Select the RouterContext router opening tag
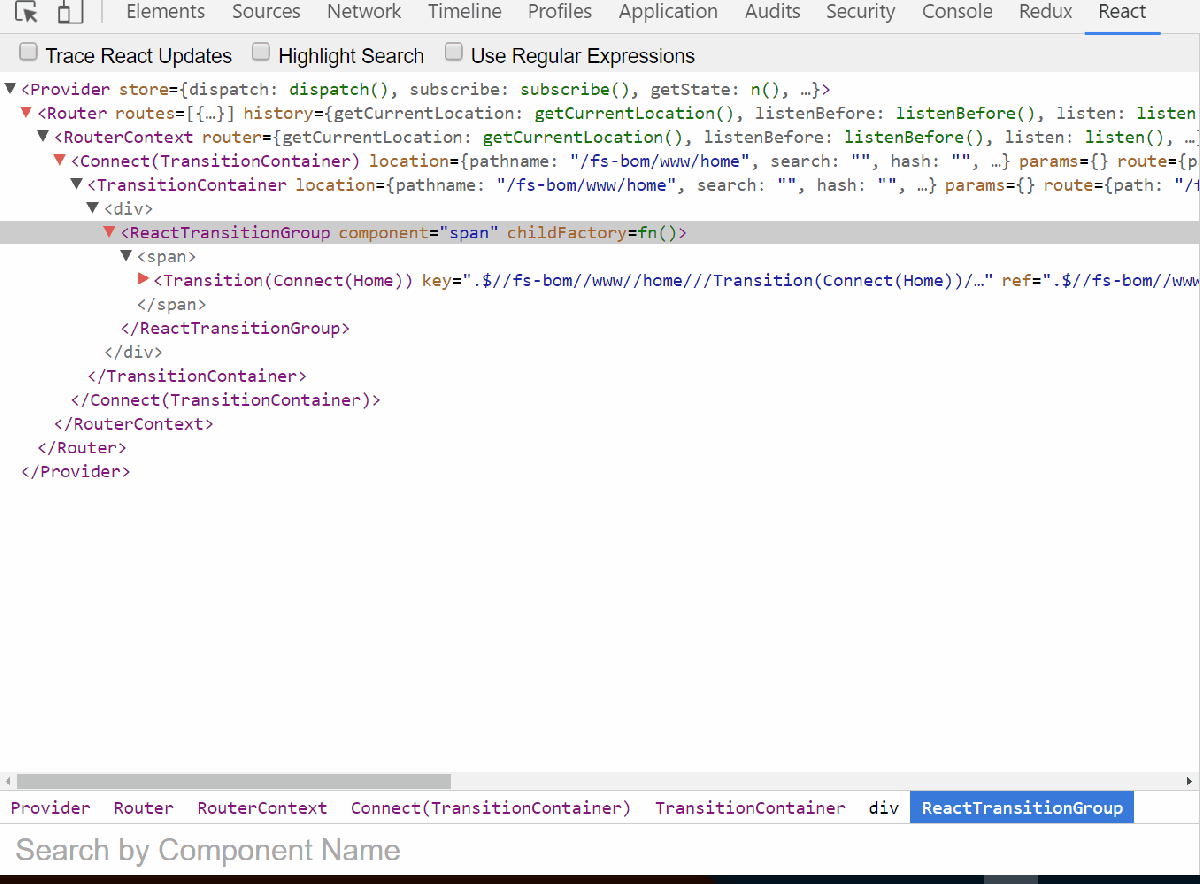 [627, 137]
